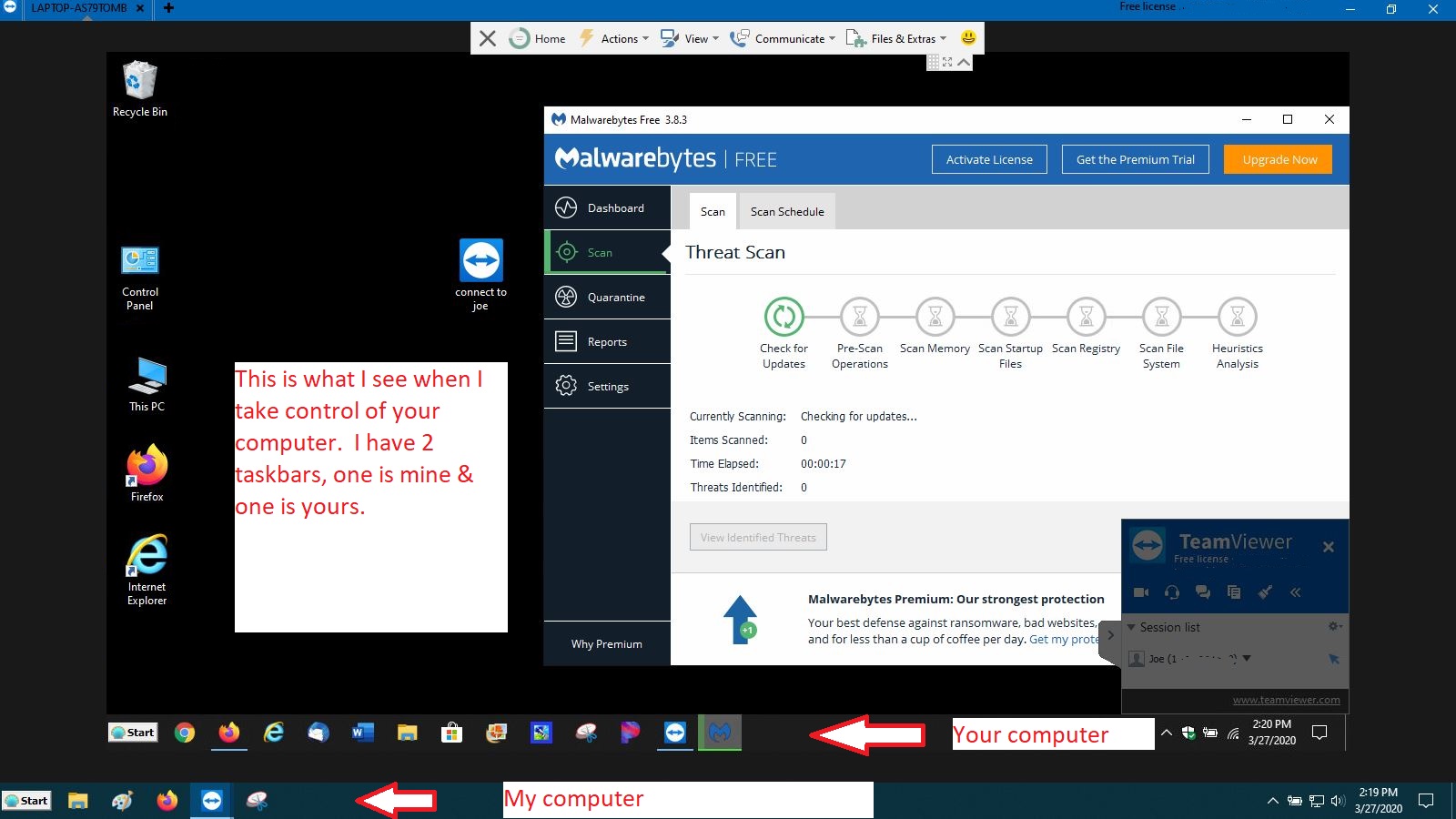Image resolution: width=1456 pixels, height=819 pixels.
Task: Open chat from the TeamViewer panel
Action: pyautogui.click(x=1203, y=592)
